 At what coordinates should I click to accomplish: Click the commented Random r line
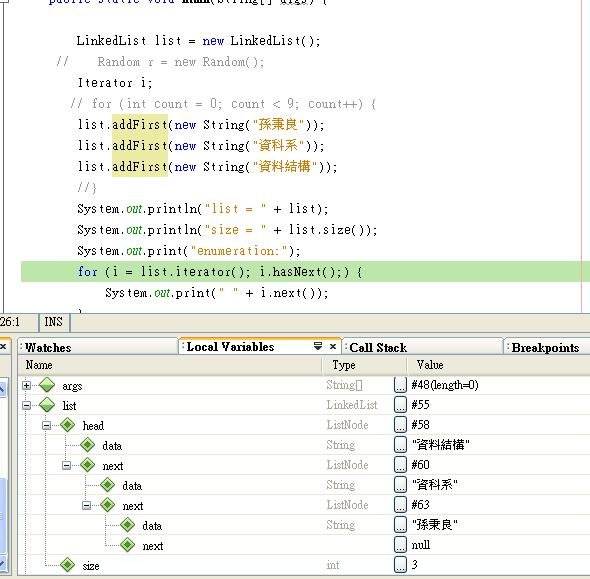point(160,61)
